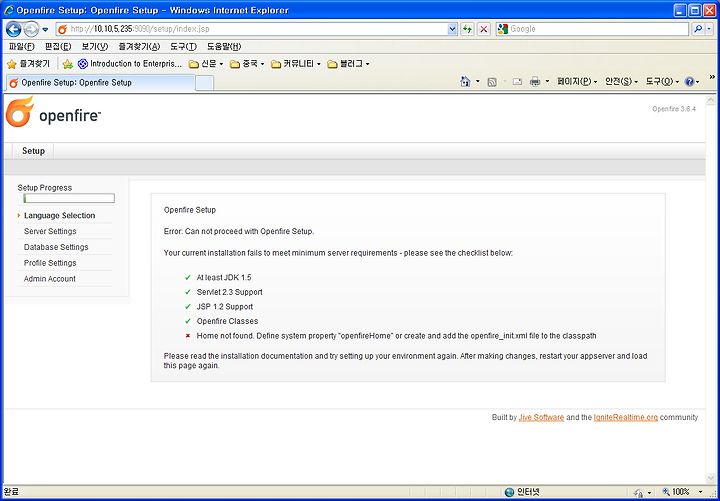Open the 도움말(H) menu
This screenshot has width=720, height=501.
pos(224,46)
